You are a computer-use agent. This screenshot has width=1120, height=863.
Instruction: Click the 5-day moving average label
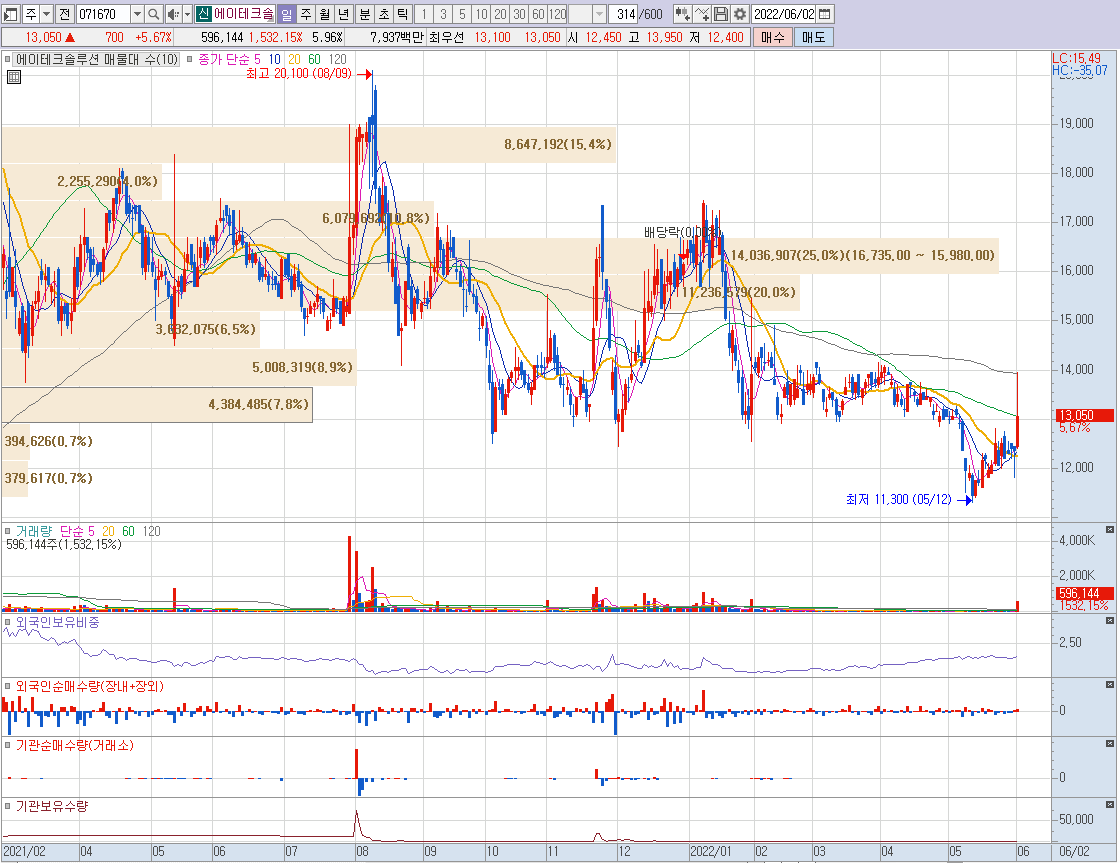click(x=257, y=59)
